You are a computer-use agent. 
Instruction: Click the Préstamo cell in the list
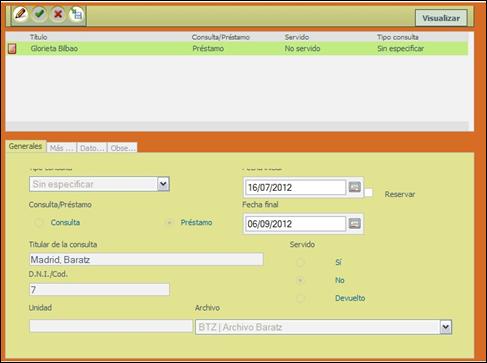coord(208,49)
